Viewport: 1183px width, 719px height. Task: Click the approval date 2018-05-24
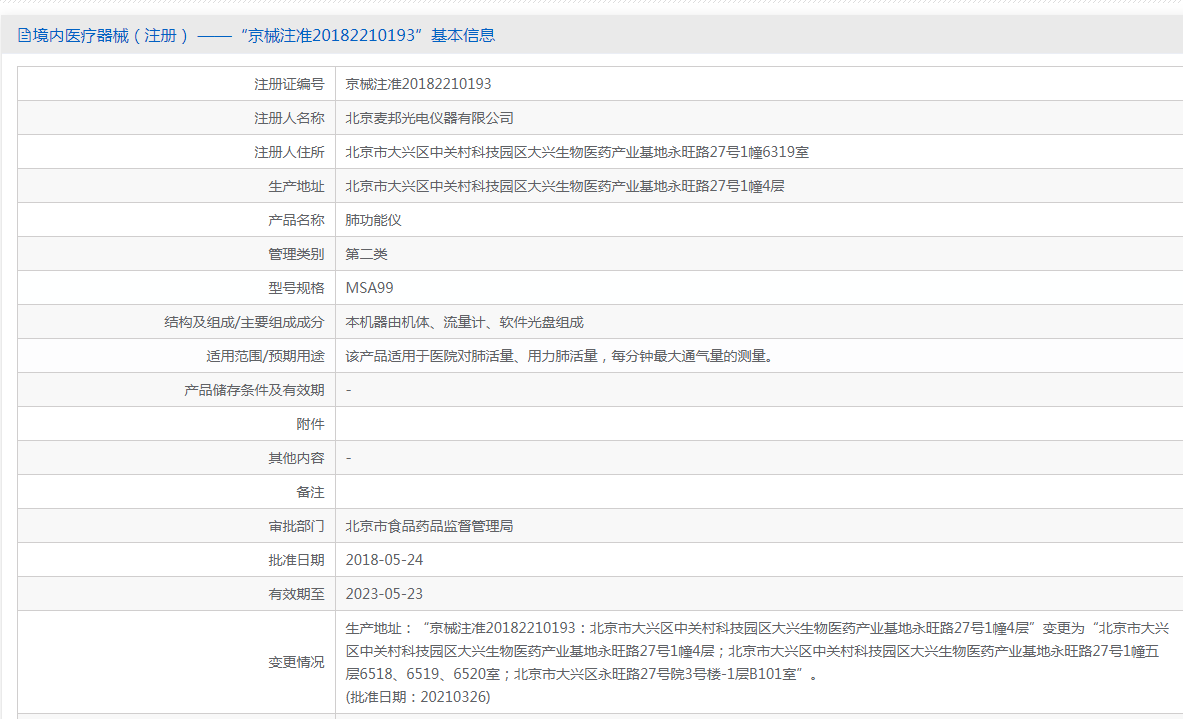tap(384, 560)
